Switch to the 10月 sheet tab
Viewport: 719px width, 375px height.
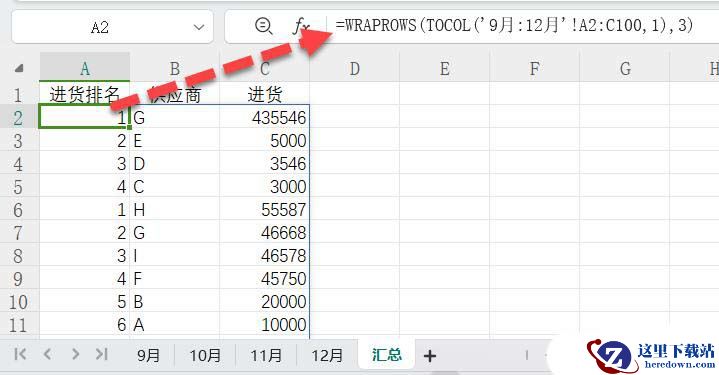click(205, 355)
